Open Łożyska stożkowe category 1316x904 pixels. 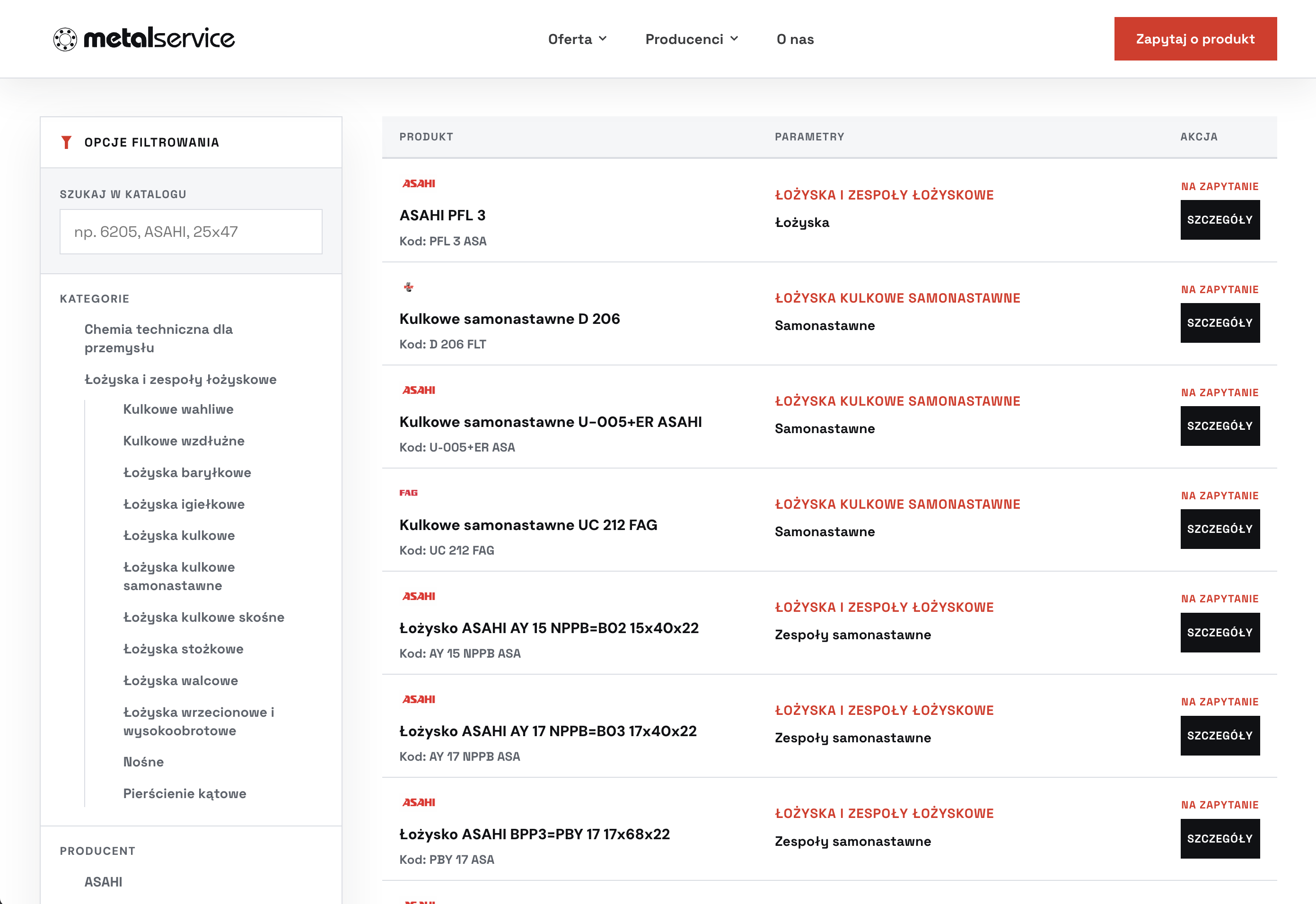(184, 649)
